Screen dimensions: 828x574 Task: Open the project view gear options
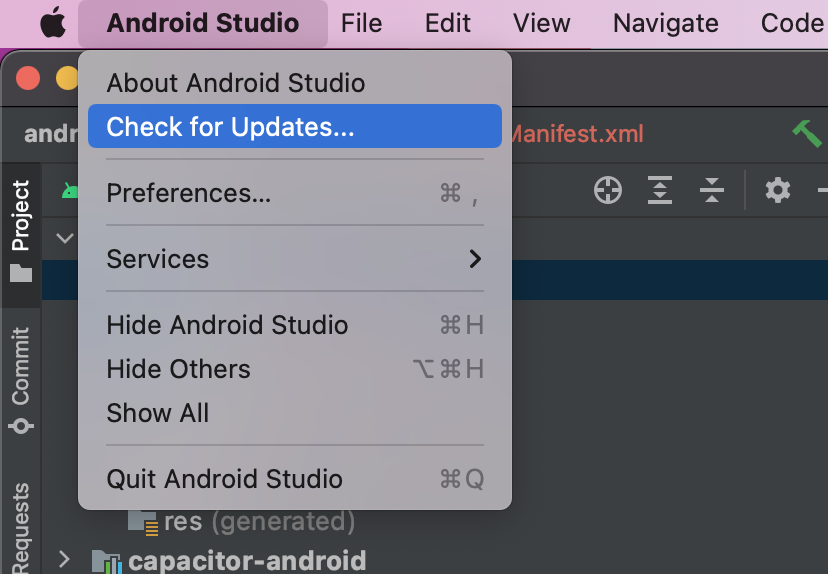(x=778, y=190)
